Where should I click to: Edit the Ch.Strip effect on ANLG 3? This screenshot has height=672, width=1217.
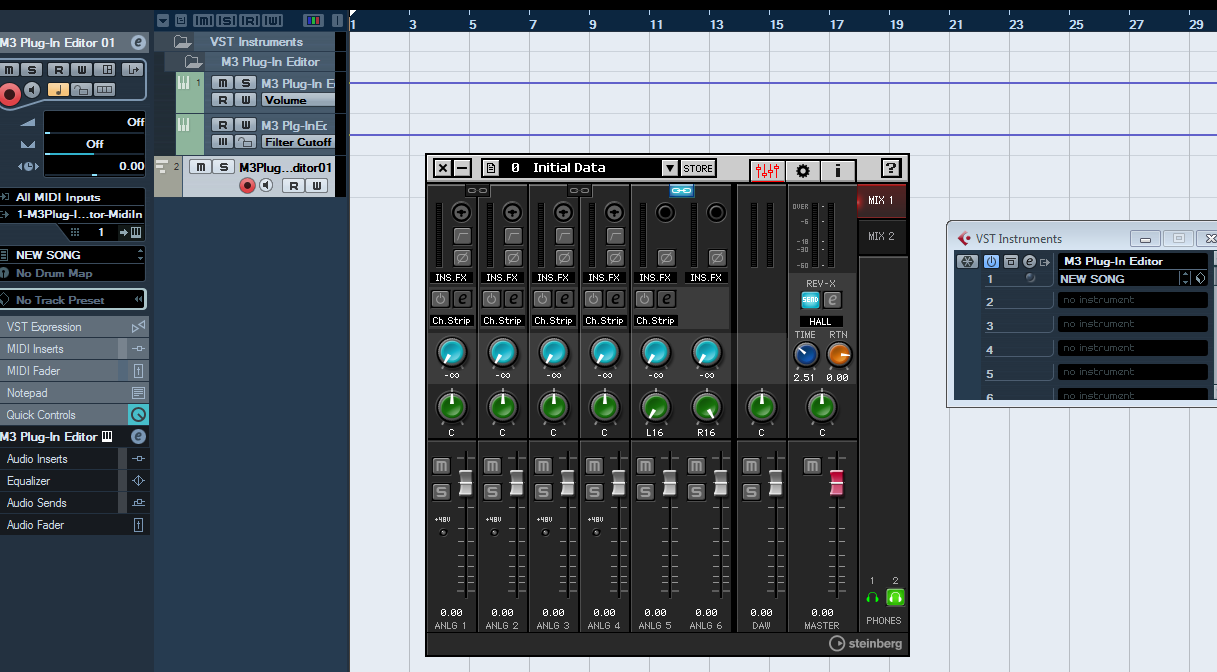point(564,298)
